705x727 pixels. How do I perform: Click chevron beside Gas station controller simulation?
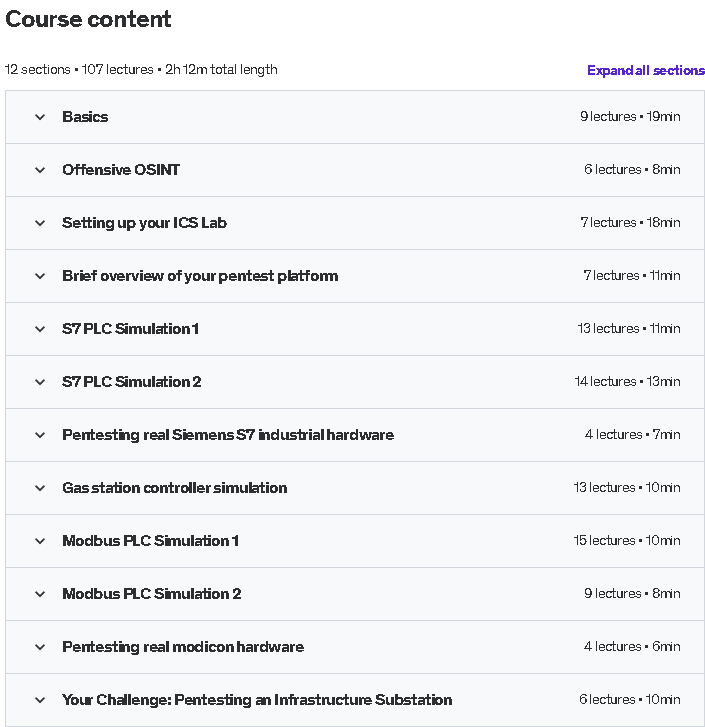[40, 488]
